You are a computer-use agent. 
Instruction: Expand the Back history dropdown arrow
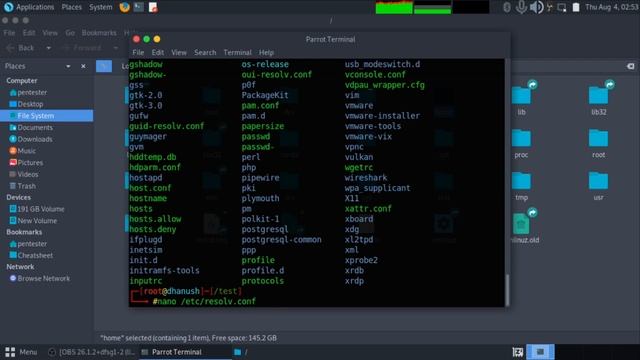49,48
